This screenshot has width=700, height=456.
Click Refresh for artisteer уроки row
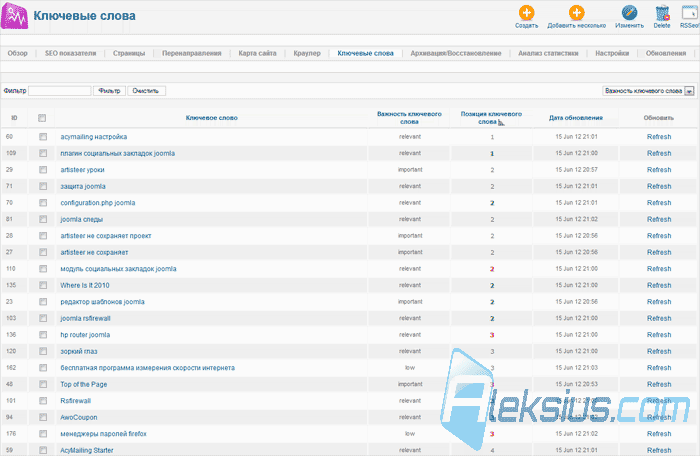pyautogui.click(x=659, y=170)
